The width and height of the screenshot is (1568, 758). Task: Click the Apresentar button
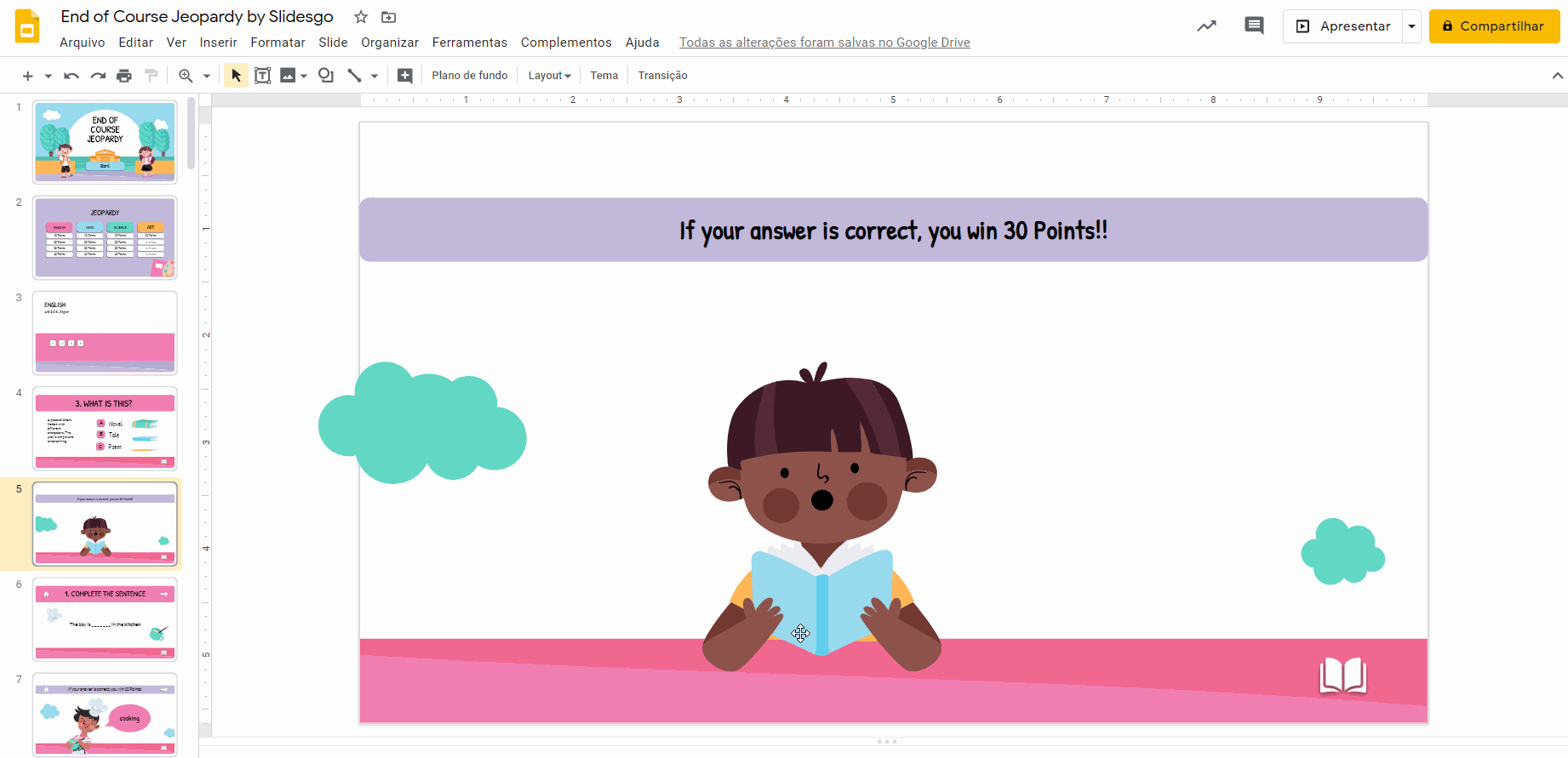tap(1343, 26)
